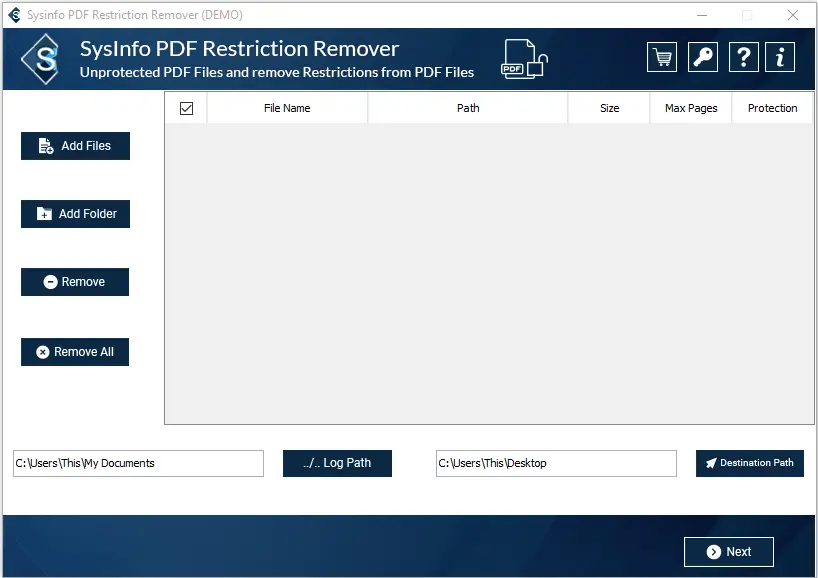Click the Add Files button
The width and height of the screenshot is (818, 578).
click(x=75, y=145)
